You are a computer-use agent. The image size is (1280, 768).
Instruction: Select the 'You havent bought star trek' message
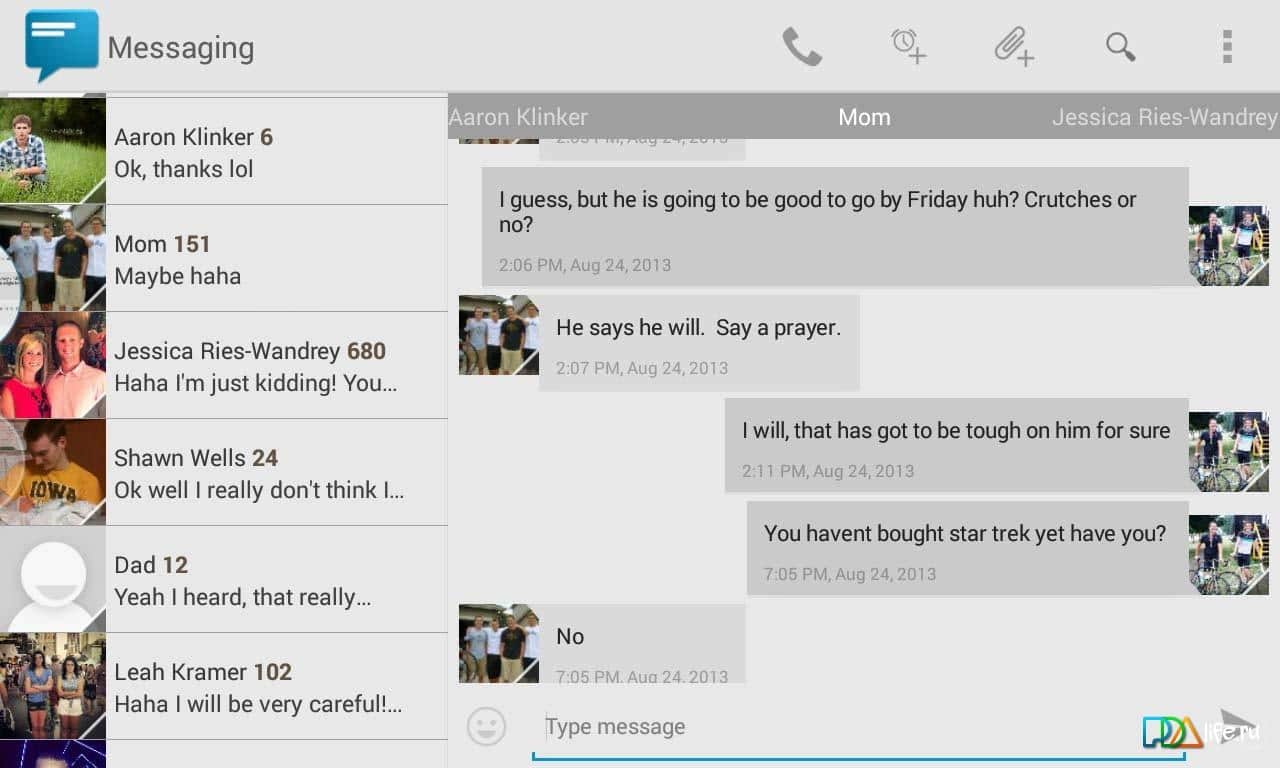pos(967,548)
